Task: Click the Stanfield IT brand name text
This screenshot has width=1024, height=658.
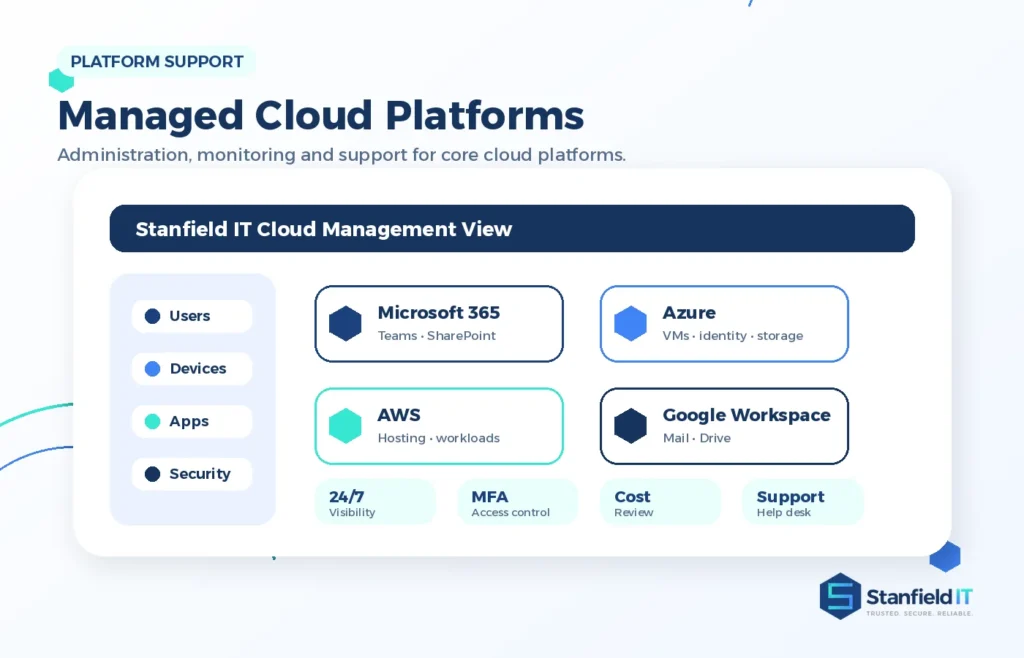Action: (919, 597)
